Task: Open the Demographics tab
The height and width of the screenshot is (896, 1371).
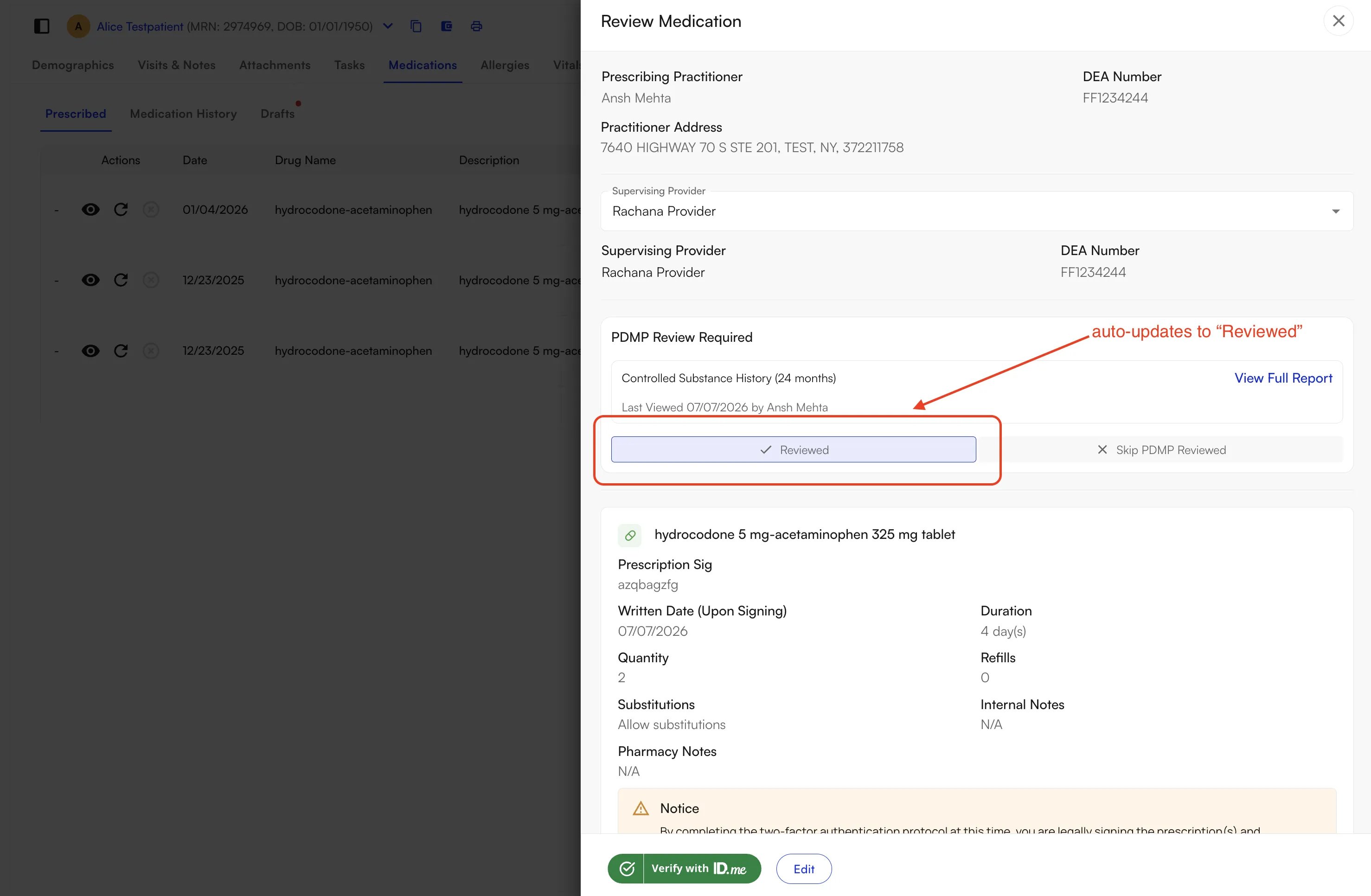Action: (72, 65)
